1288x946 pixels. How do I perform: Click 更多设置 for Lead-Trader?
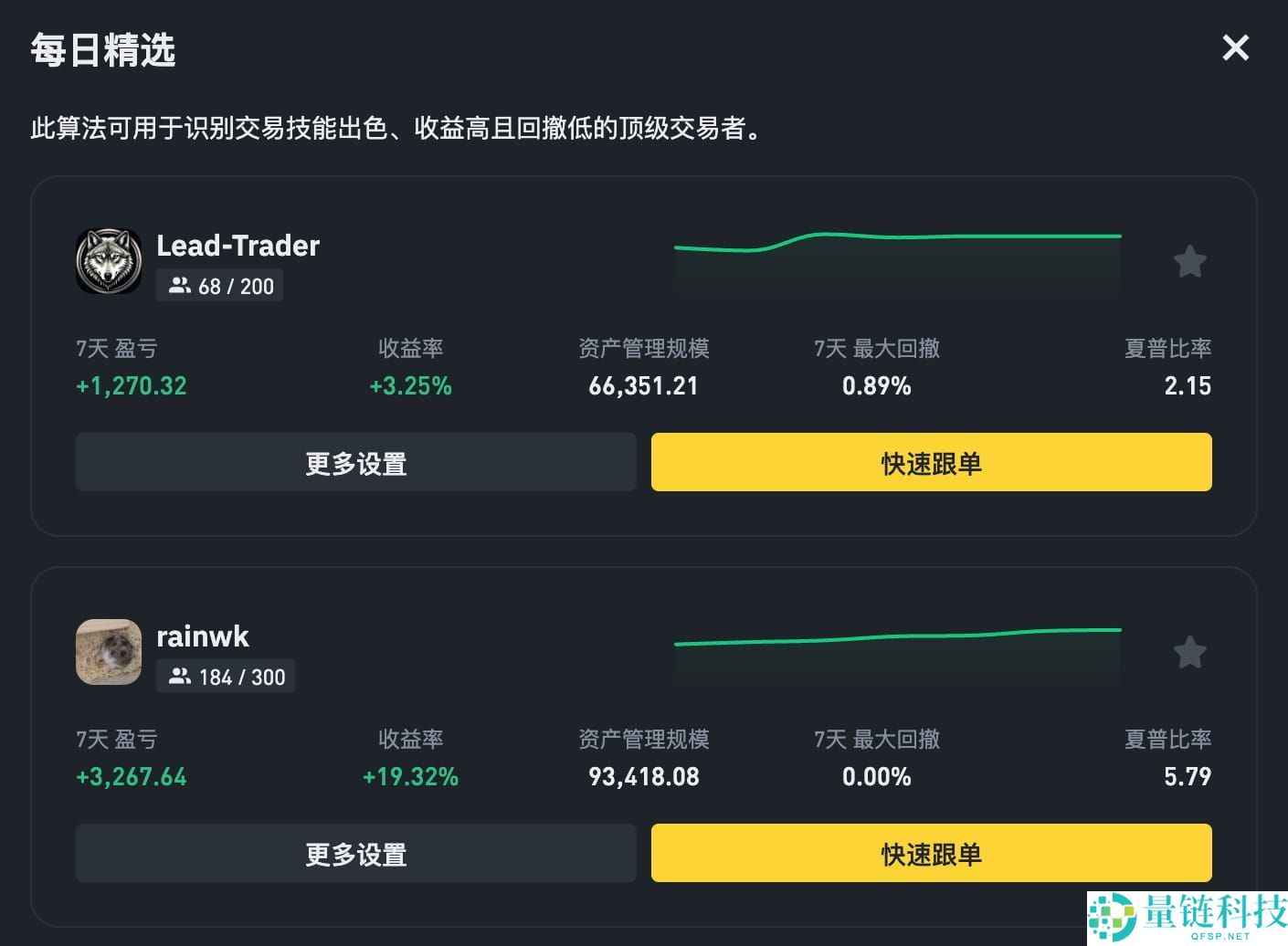tap(355, 463)
